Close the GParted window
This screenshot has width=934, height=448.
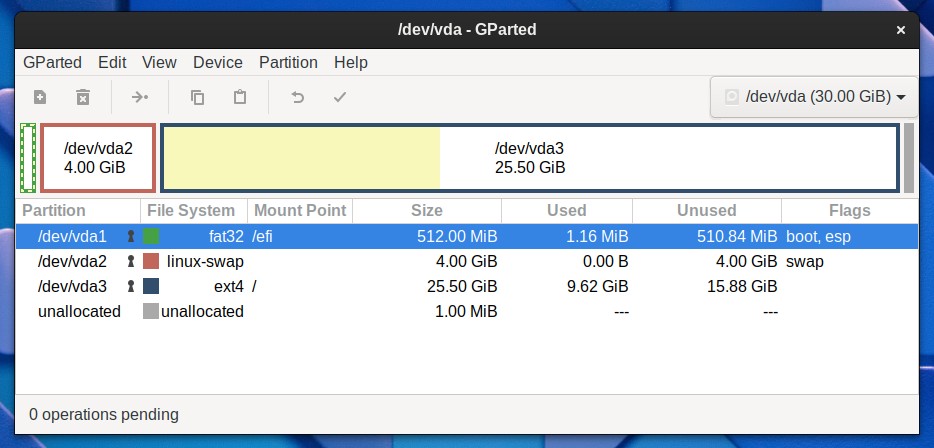[901, 29]
